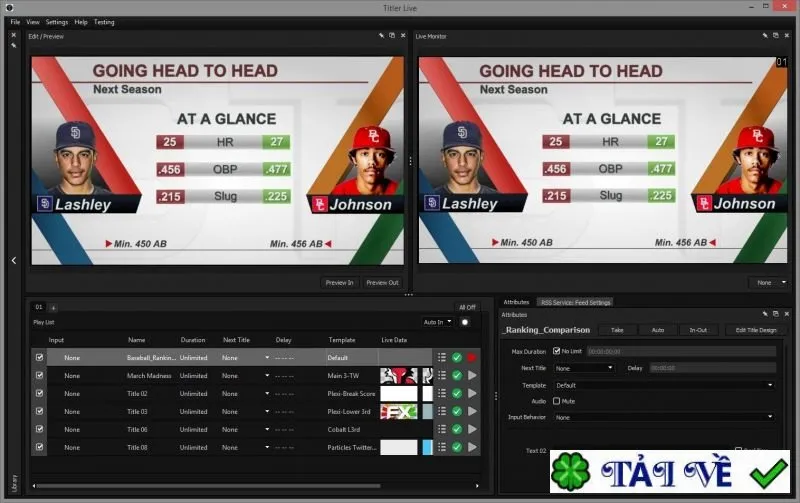This screenshot has height=503, width=800.
Task: Open Next Title dropdown for Title 02 row
Action: (x=267, y=393)
